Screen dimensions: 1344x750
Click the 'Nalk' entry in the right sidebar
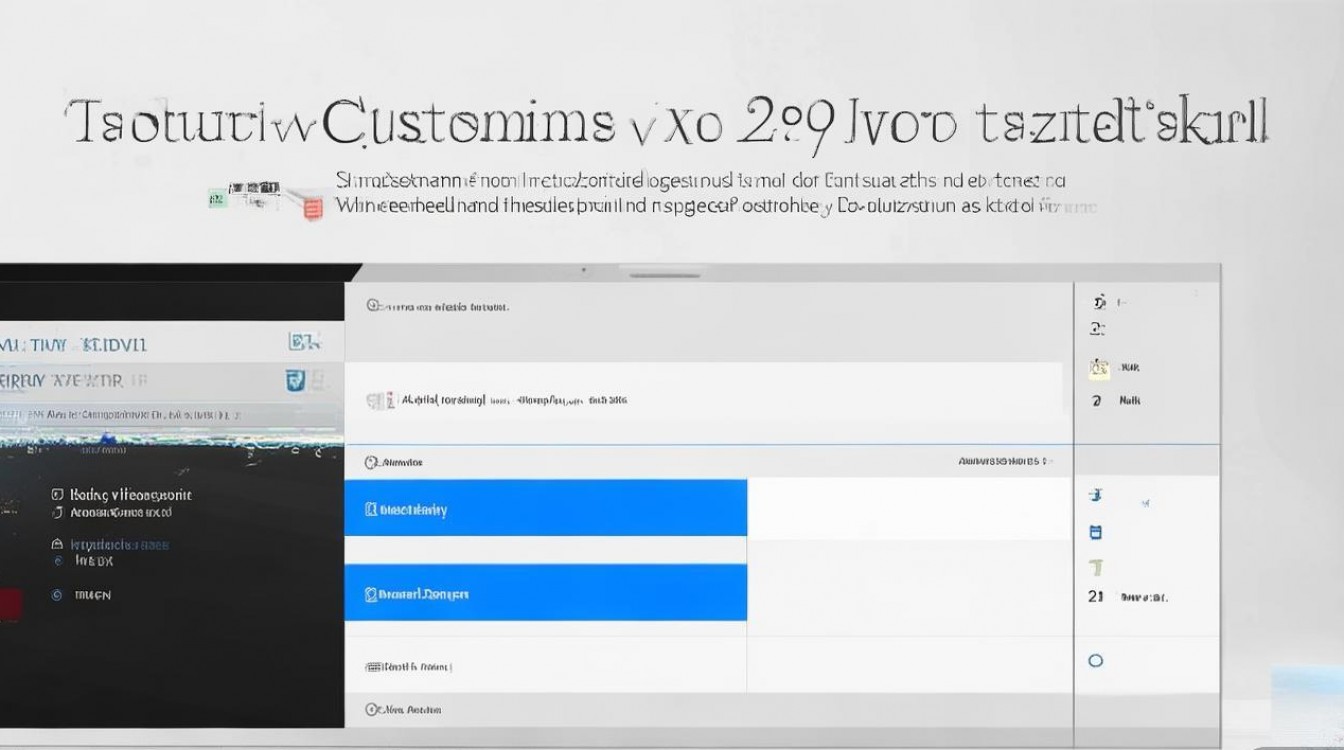[1129, 400]
